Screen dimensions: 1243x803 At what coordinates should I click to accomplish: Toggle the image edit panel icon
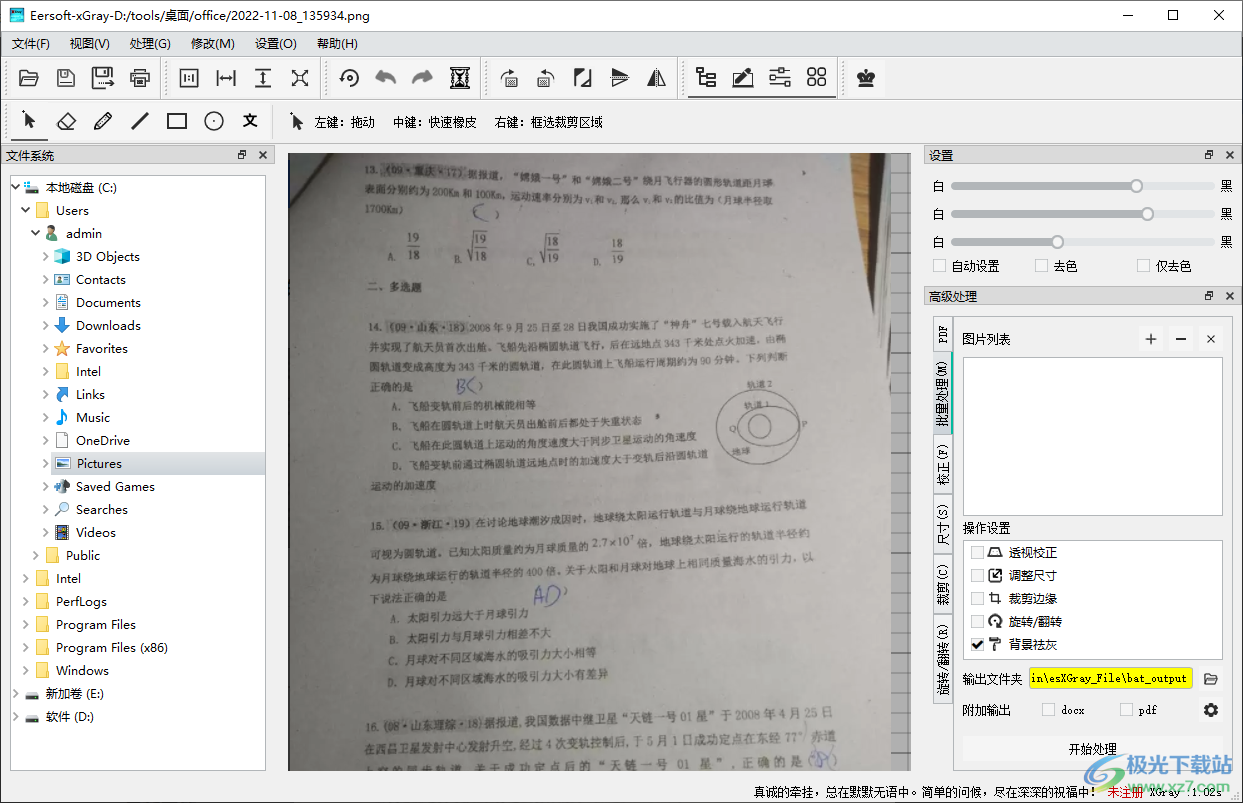point(743,78)
